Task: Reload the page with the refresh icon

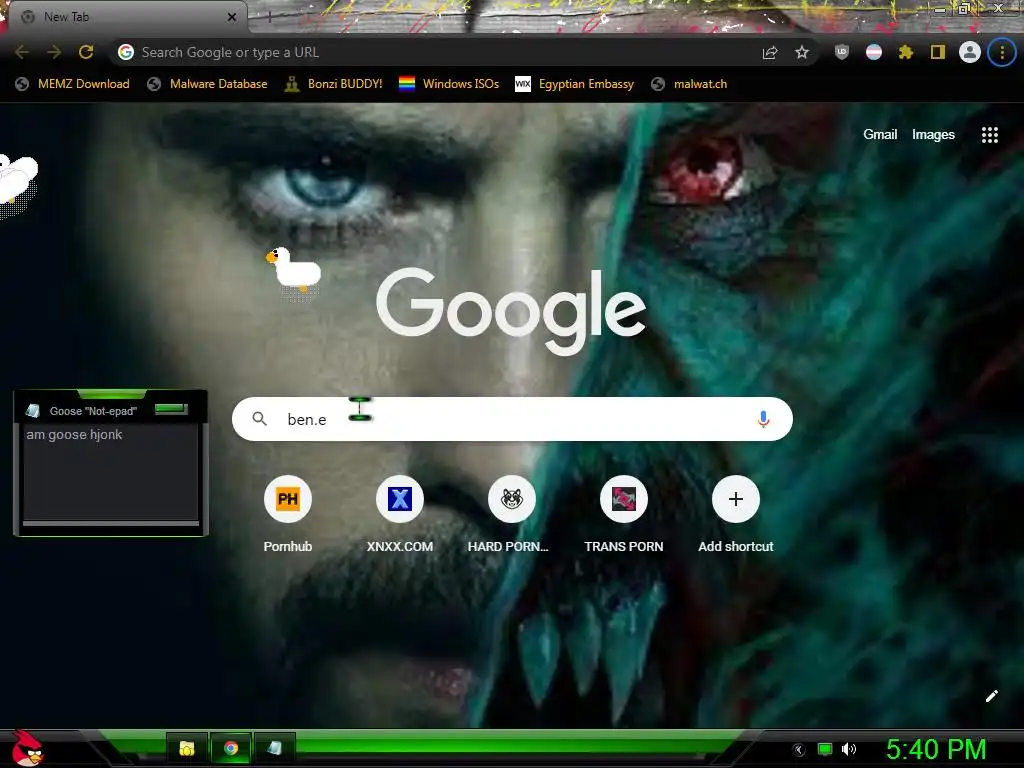Action: point(86,52)
